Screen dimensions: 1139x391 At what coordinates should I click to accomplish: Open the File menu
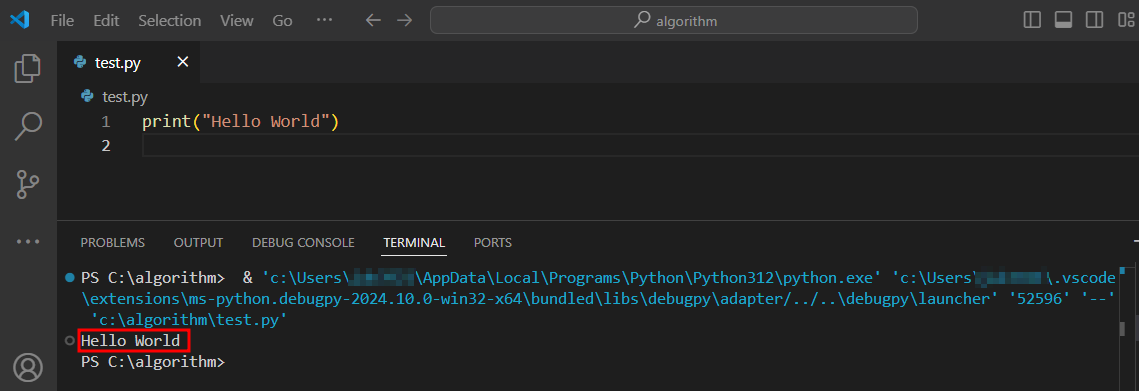[x=62, y=20]
